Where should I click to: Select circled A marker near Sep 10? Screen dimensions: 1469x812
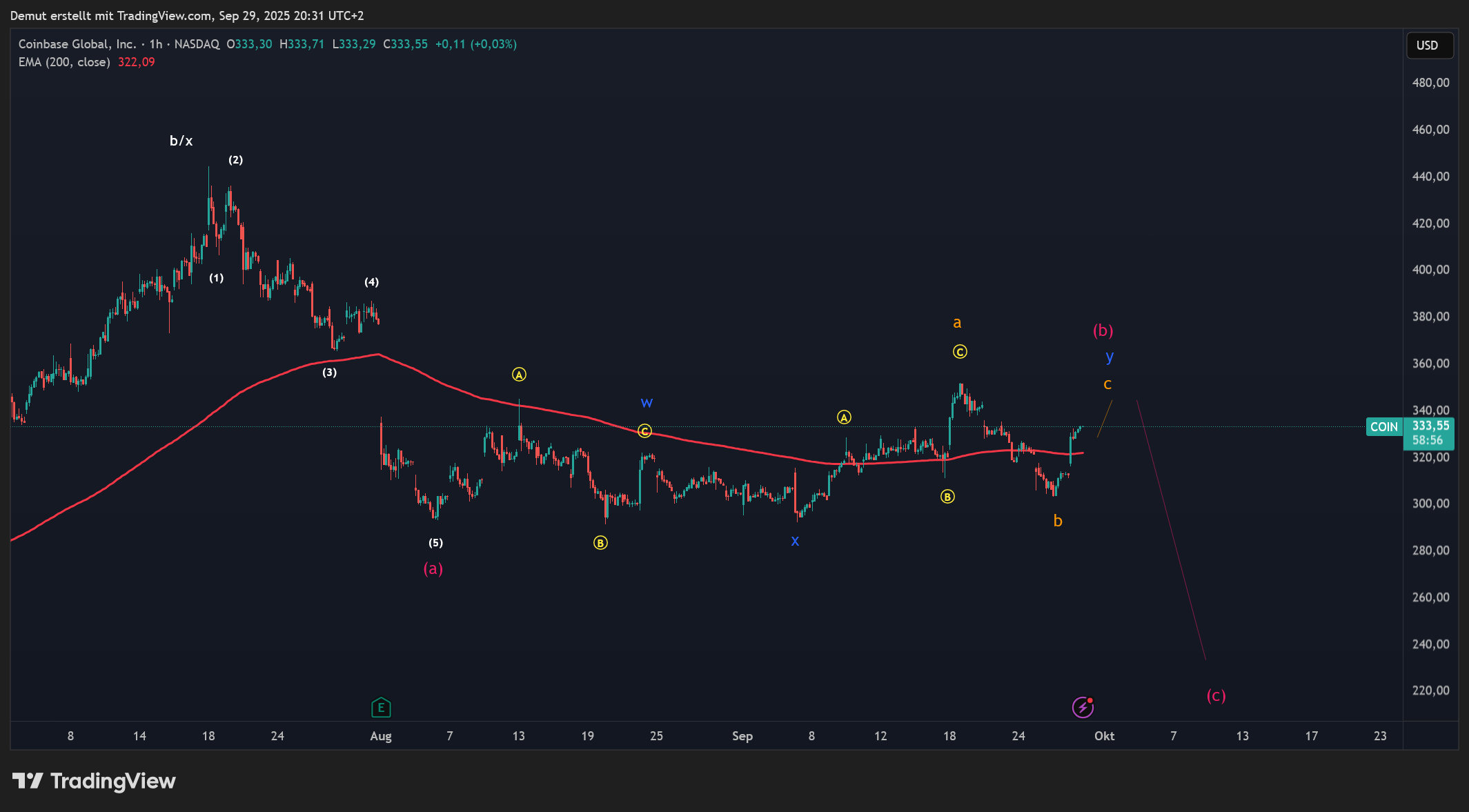click(x=844, y=417)
